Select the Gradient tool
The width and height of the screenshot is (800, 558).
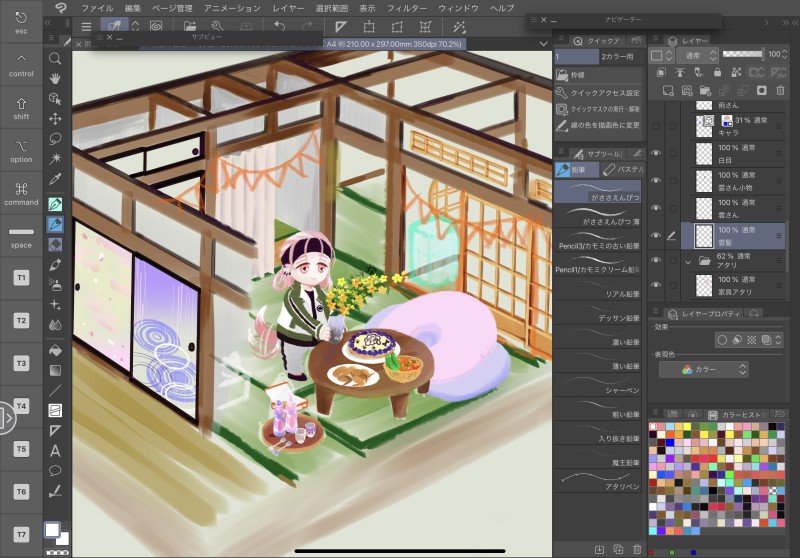point(55,370)
